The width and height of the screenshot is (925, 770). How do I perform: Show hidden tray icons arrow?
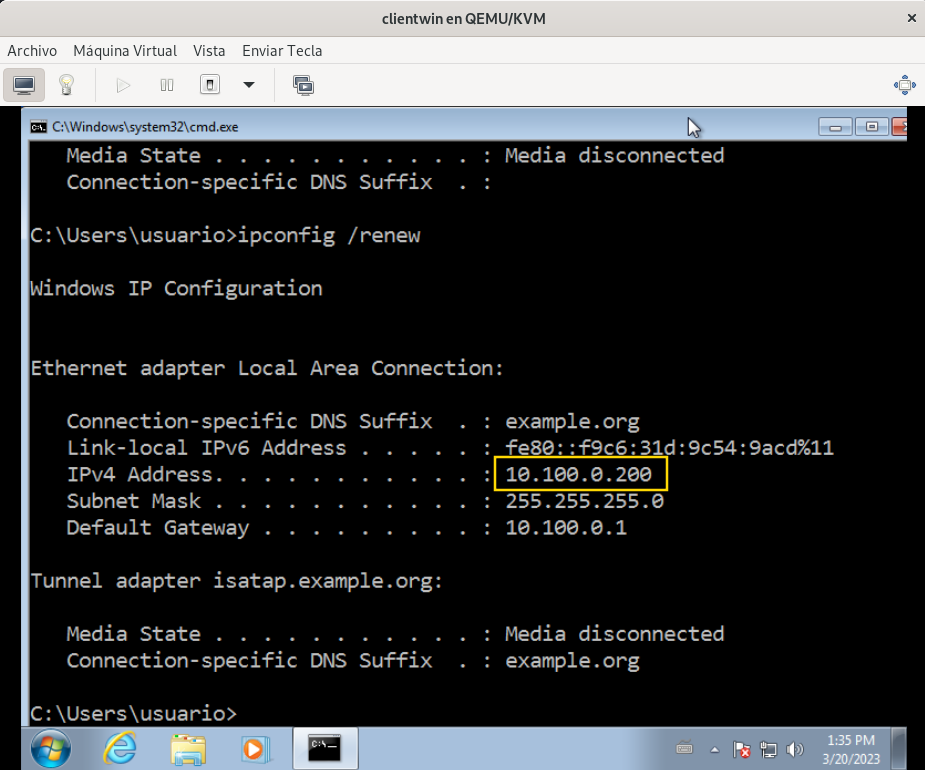pos(715,749)
